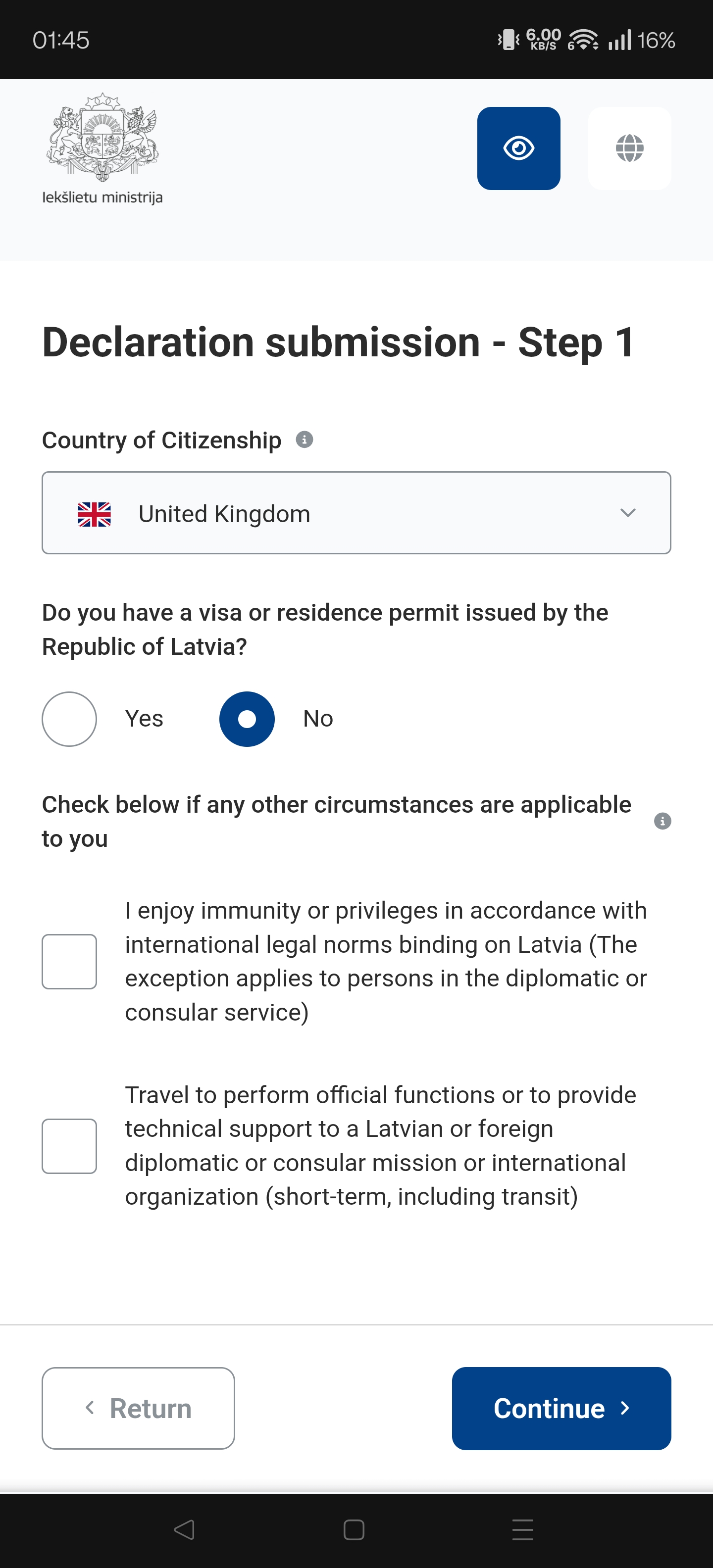Show info about Country of Citizenship
This screenshot has height=1568, width=713.
coord(305,440)
